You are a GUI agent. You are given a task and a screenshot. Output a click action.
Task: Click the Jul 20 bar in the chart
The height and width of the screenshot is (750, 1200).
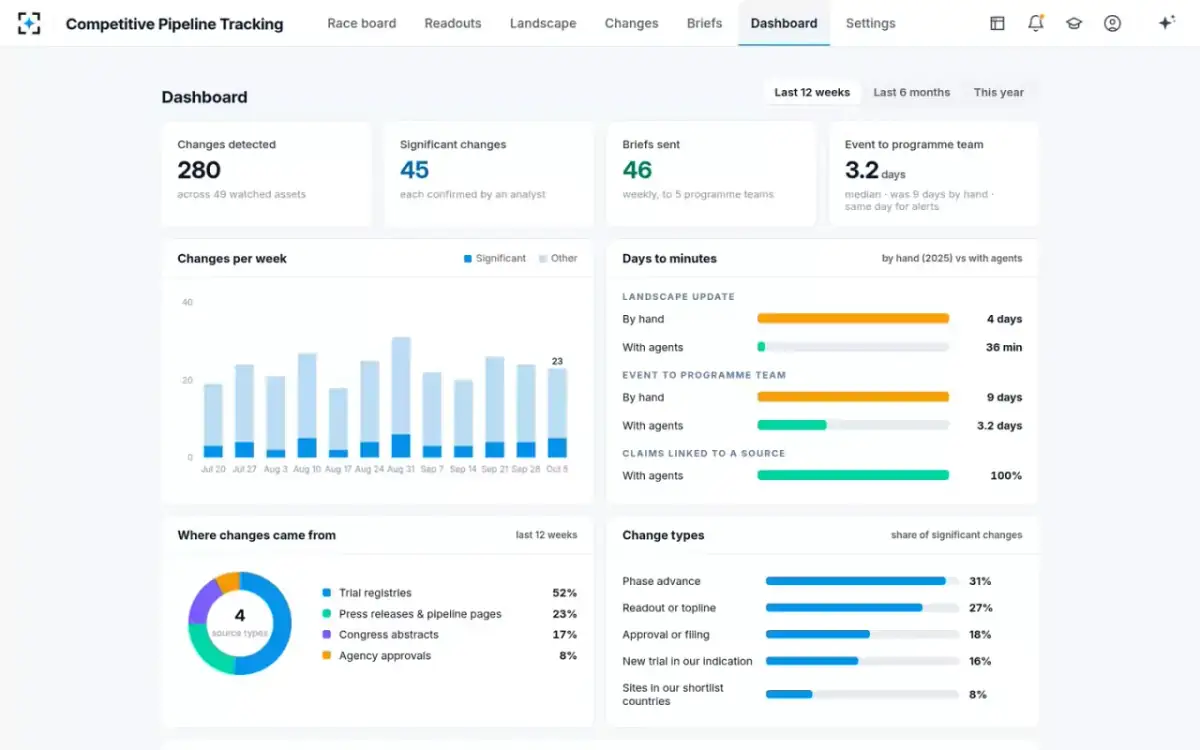click(213, 421)
